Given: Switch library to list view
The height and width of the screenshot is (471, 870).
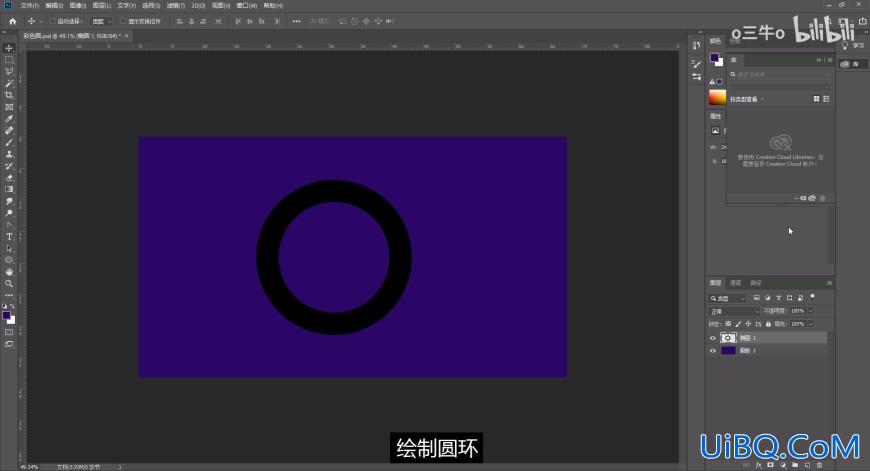Looking at the screenshot, I should 826,99.
